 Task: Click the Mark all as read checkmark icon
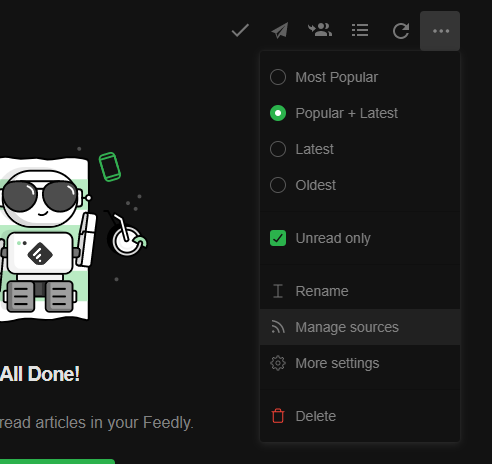point(240,31)
